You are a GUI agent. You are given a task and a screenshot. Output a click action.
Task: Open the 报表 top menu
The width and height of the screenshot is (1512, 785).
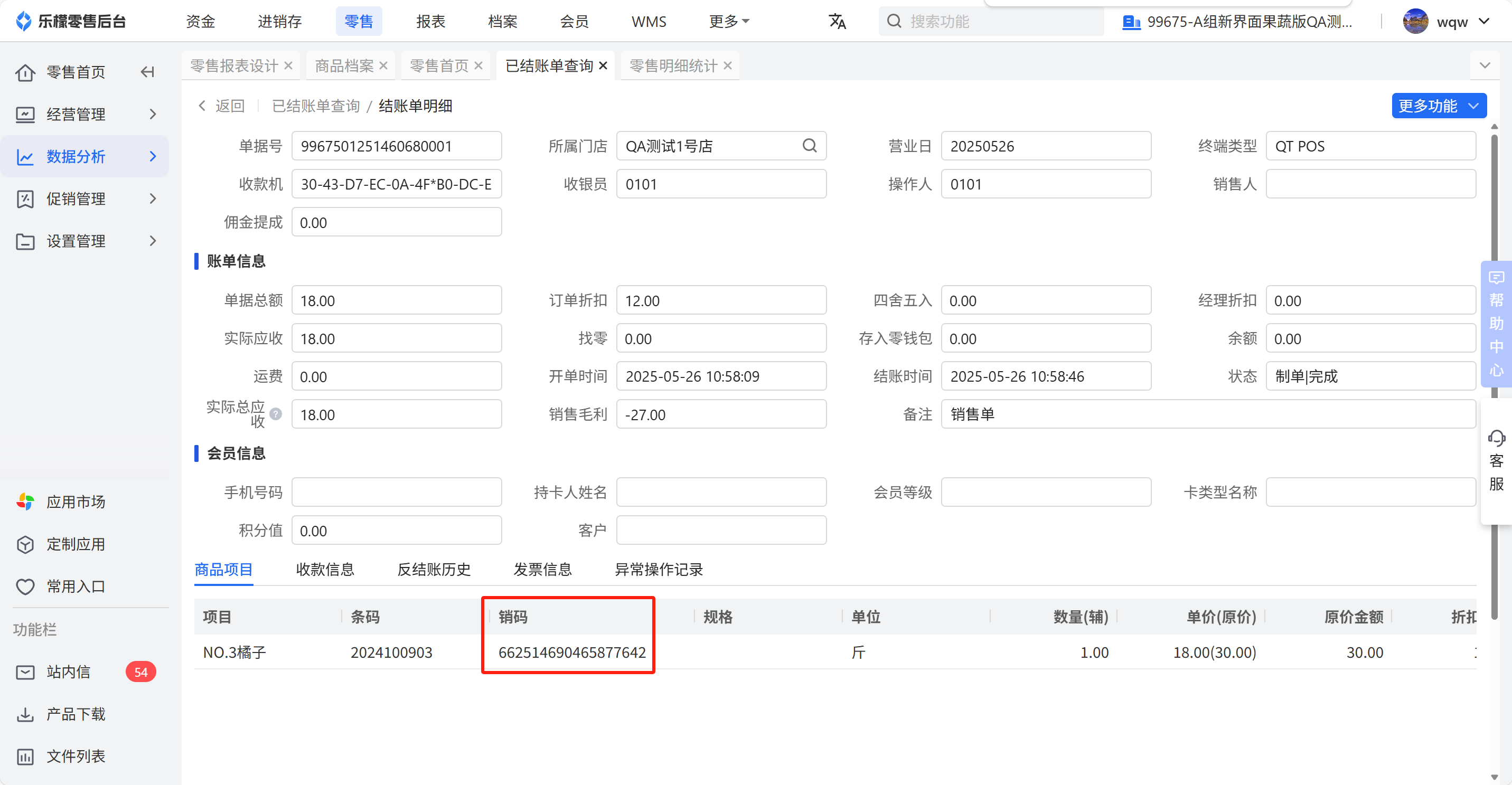(x=431, y=22)
